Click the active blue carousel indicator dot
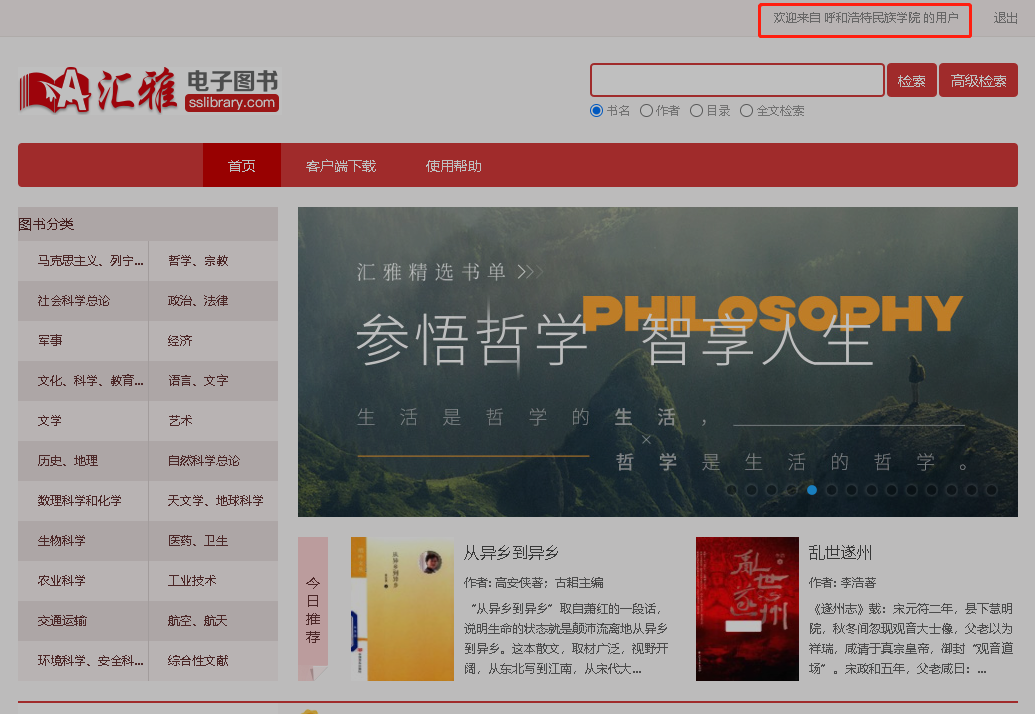Screen dimensions: 1035x714 point(812,490)
